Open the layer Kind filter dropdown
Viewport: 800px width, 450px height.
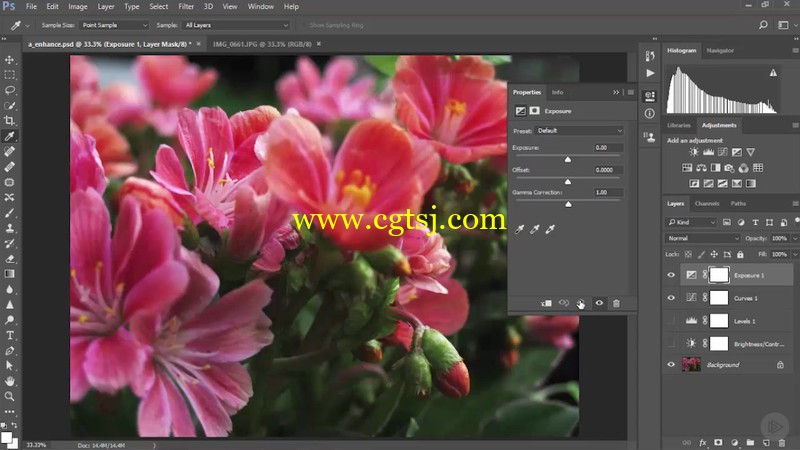tap(691, 222)
